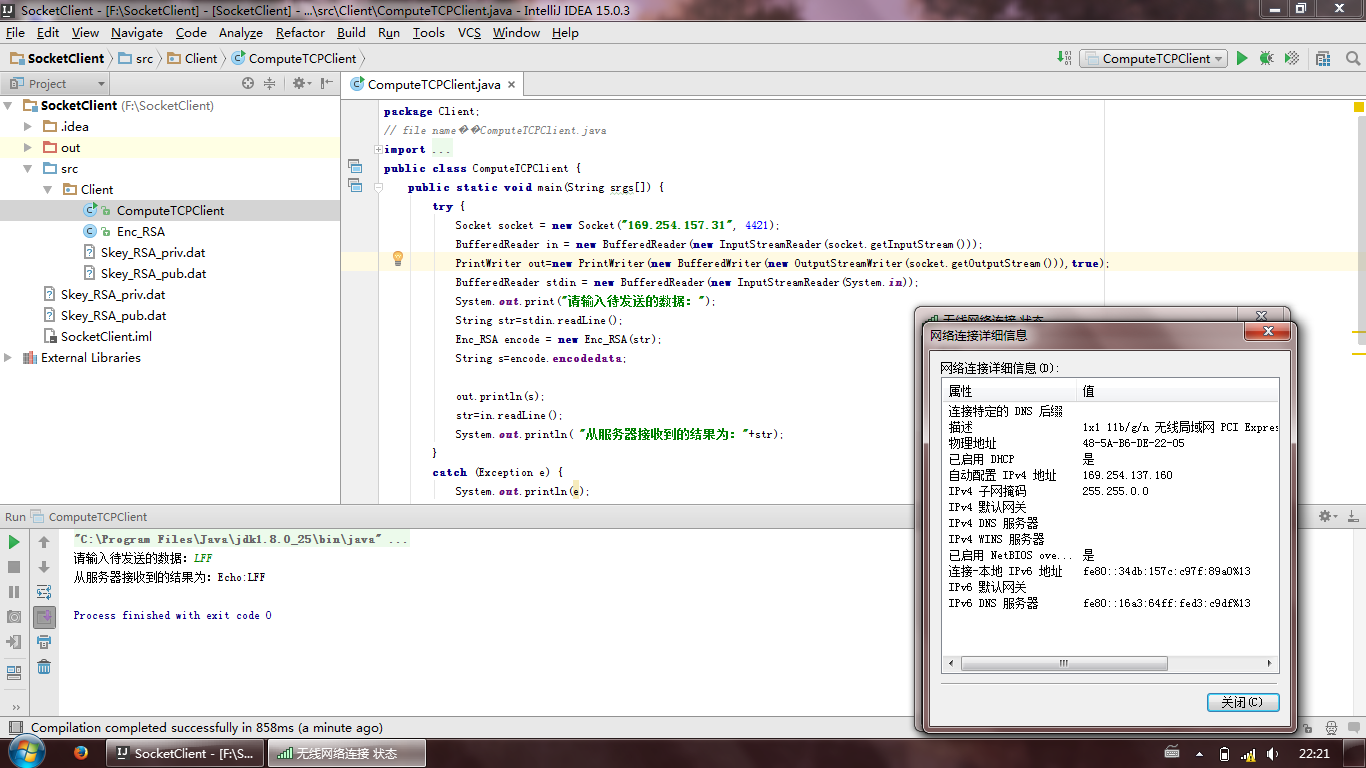
Task: Close the ComputeTCPClient.java editor tab
Action: [511, 85]
